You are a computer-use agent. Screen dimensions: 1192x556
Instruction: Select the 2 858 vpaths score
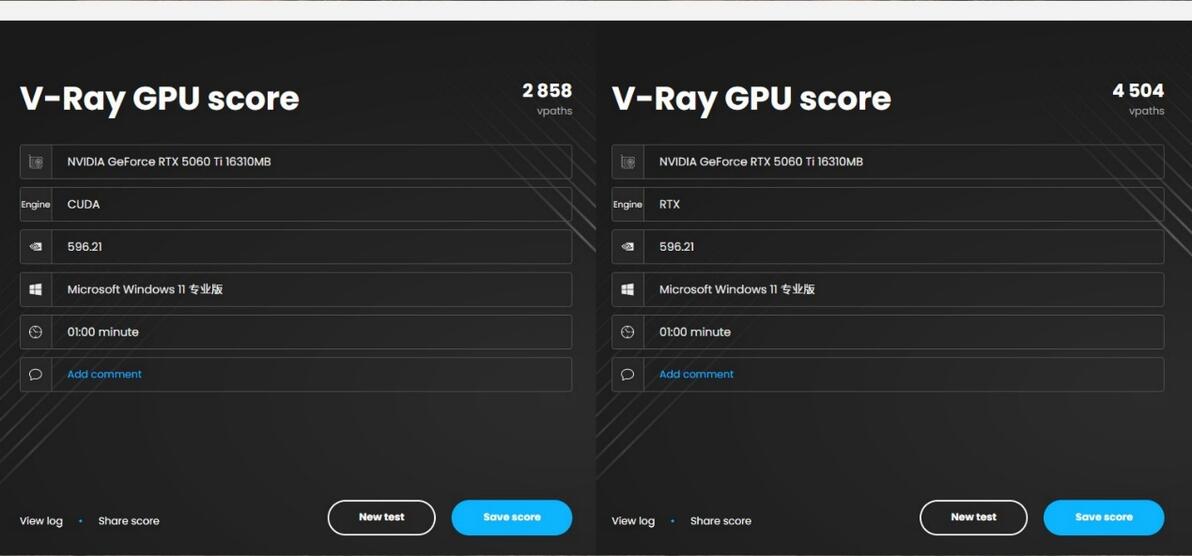(x=547, y=91)
